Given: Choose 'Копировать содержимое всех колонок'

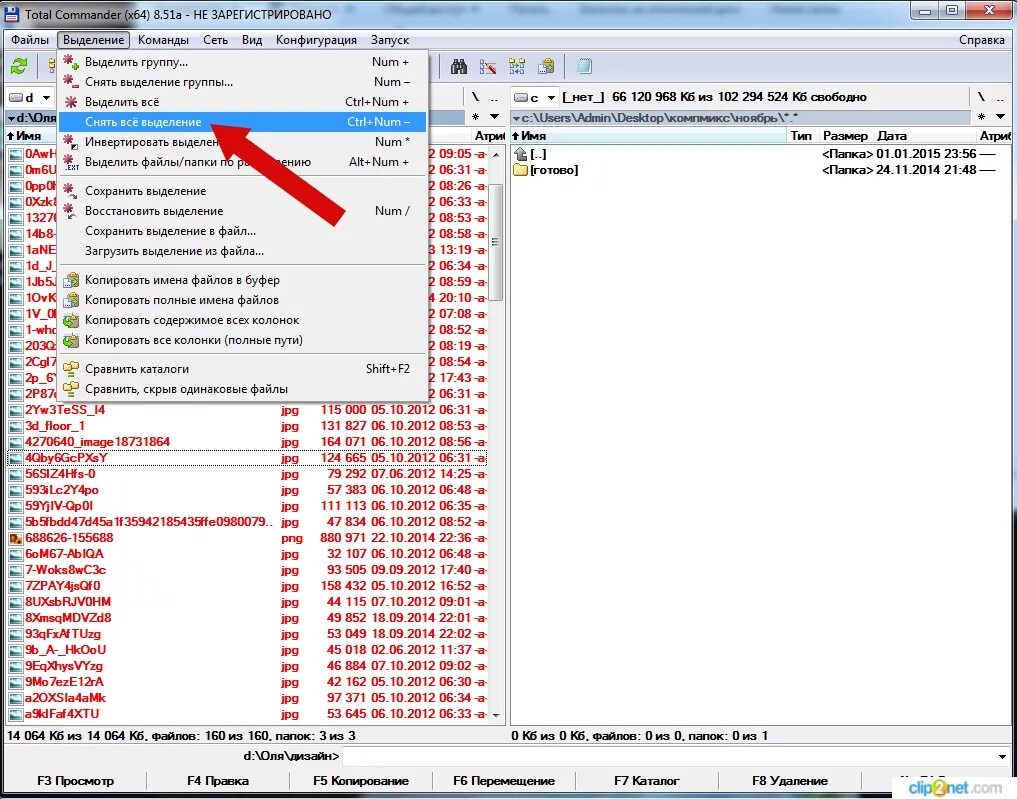Looking at the screenshot, I should pyautogui.click(x=243, y=320).
